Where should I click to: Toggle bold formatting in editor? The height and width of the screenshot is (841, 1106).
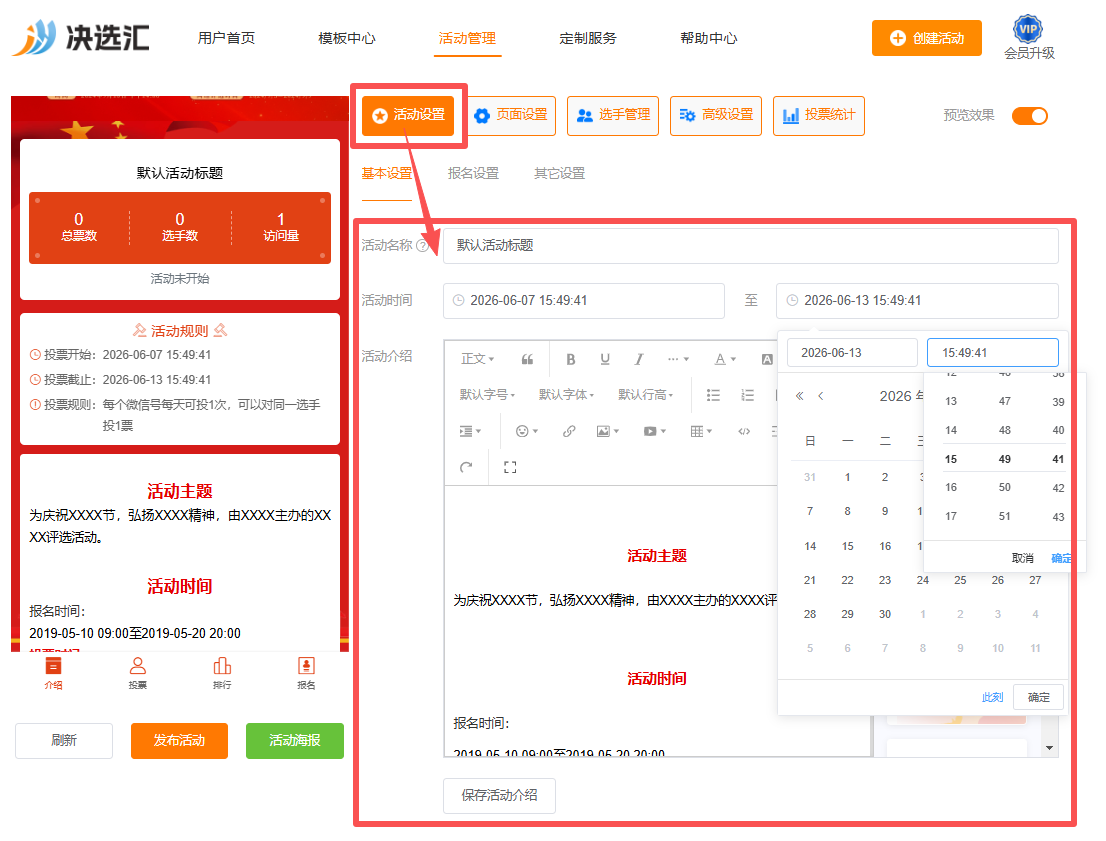(571, 359)
